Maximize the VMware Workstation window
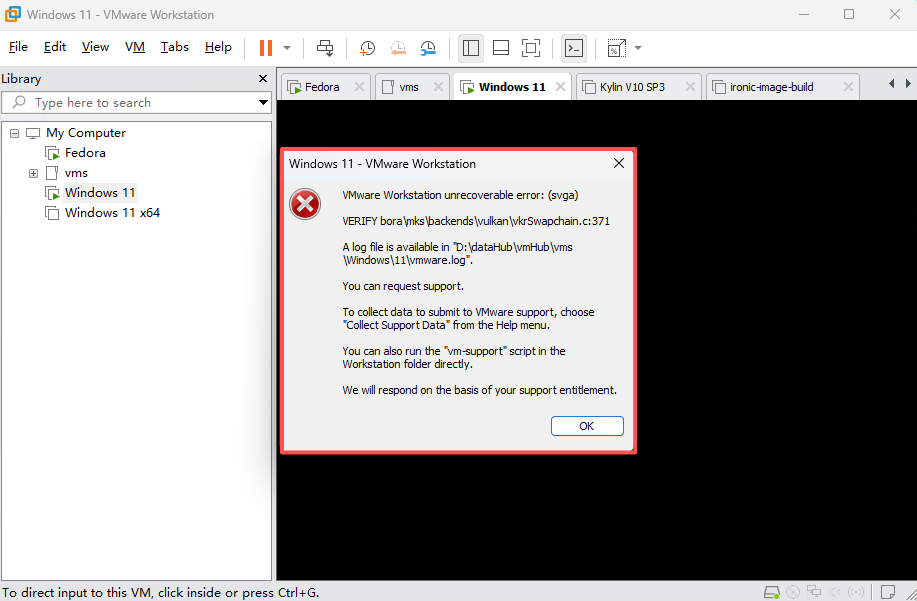 849,14
